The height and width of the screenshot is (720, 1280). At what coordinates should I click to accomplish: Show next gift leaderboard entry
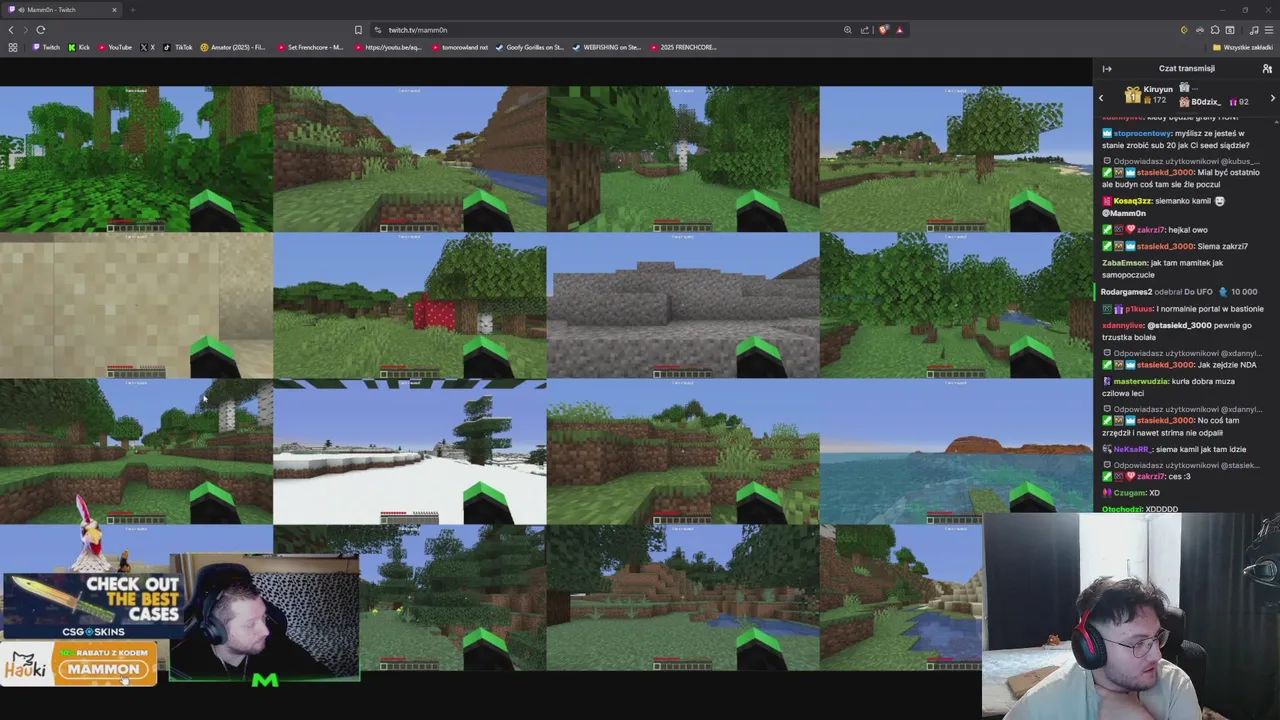click(x=1272, y=98)
